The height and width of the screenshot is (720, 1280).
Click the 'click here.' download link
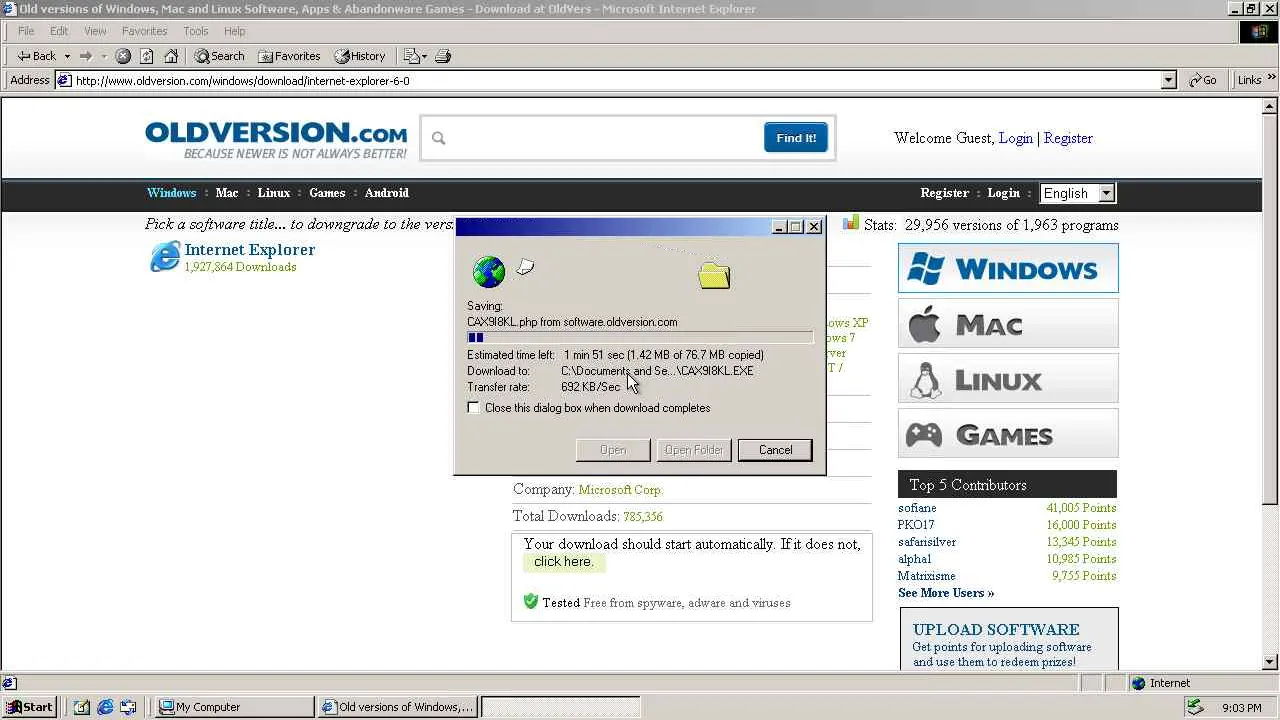point(563,562)
